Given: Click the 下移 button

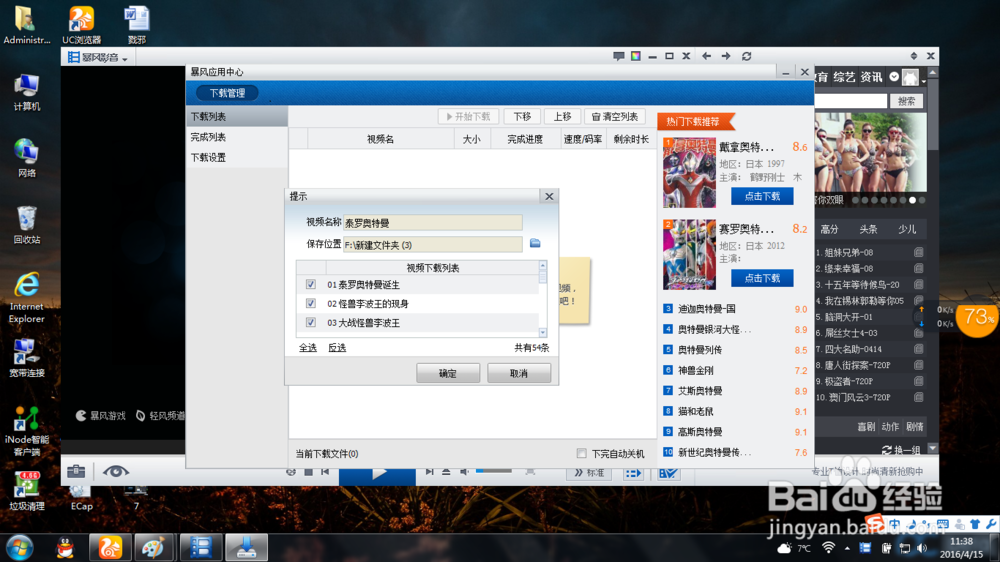Looking at the screenshot, I should (x=522, y=117).
